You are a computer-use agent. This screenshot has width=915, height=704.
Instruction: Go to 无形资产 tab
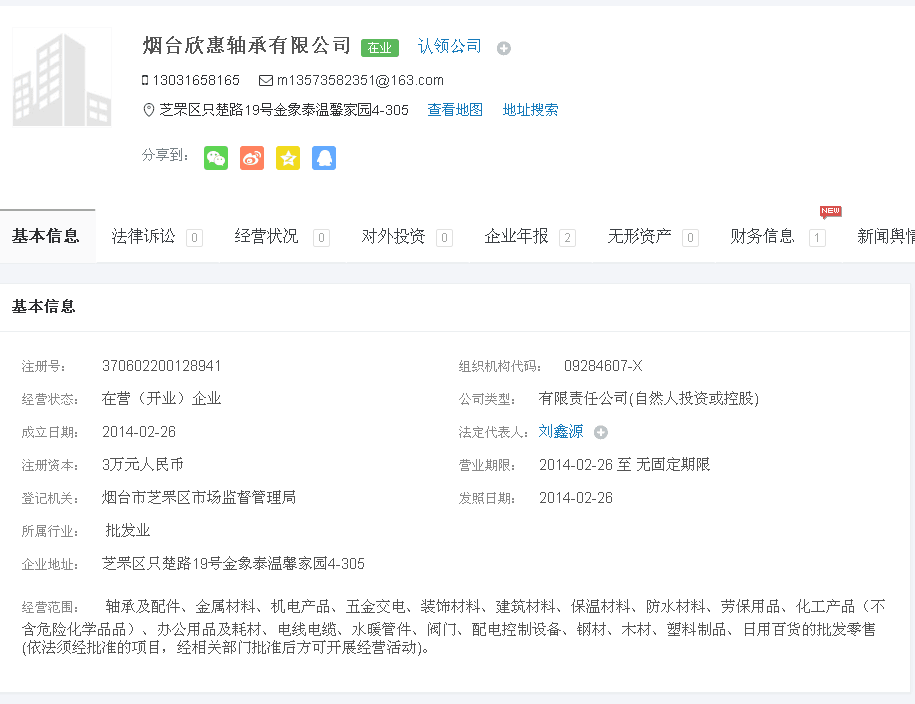(640, 237)
